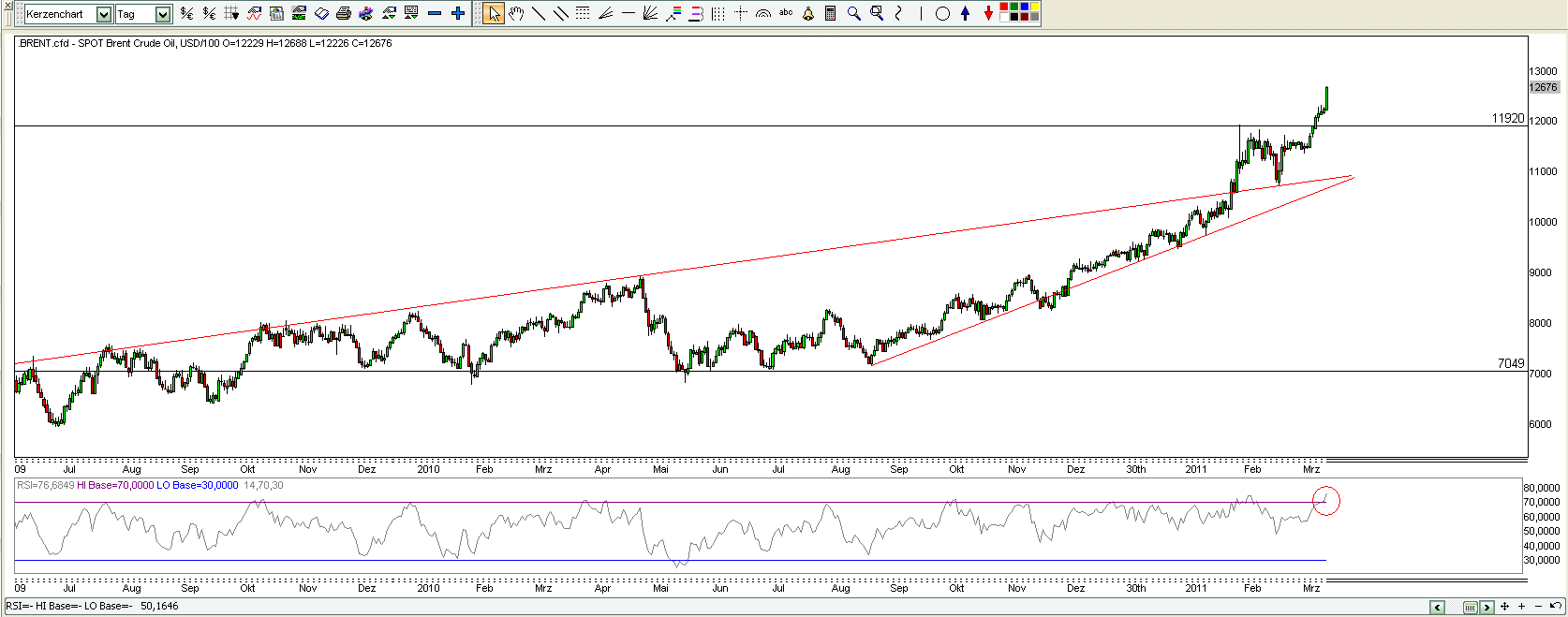Click the 11920 horizontal line label
This screenshot has width=1568, height=617.
[x=1508, y=118]
